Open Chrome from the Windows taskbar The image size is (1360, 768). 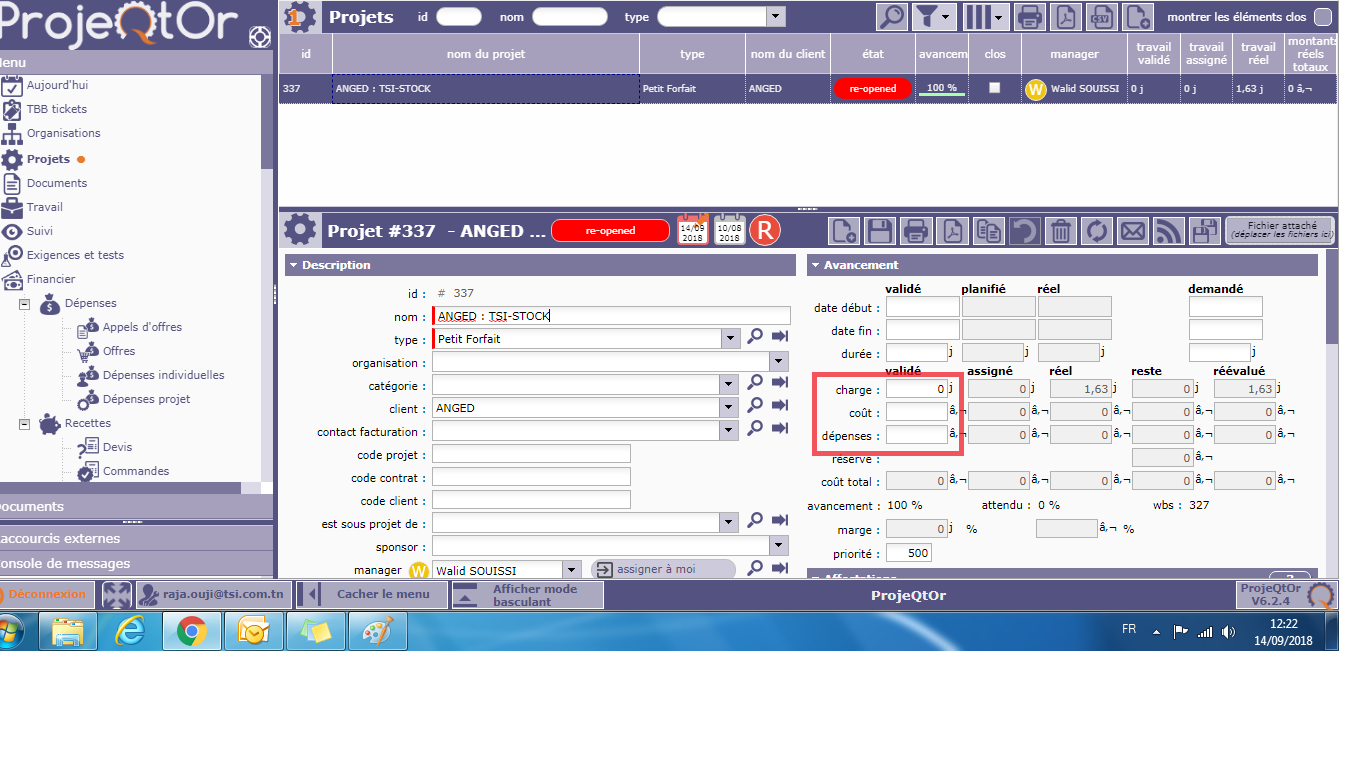click(x=192, y=631)
